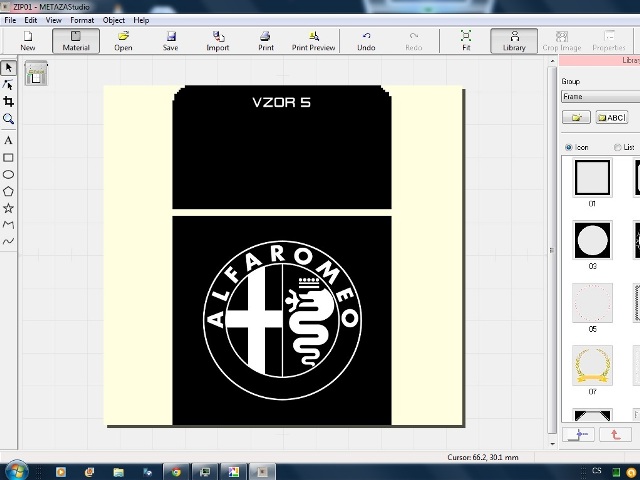Screen dimensions: 640x480
Task: Choose the Rectangle shape tool
Action: pos(8,158)
